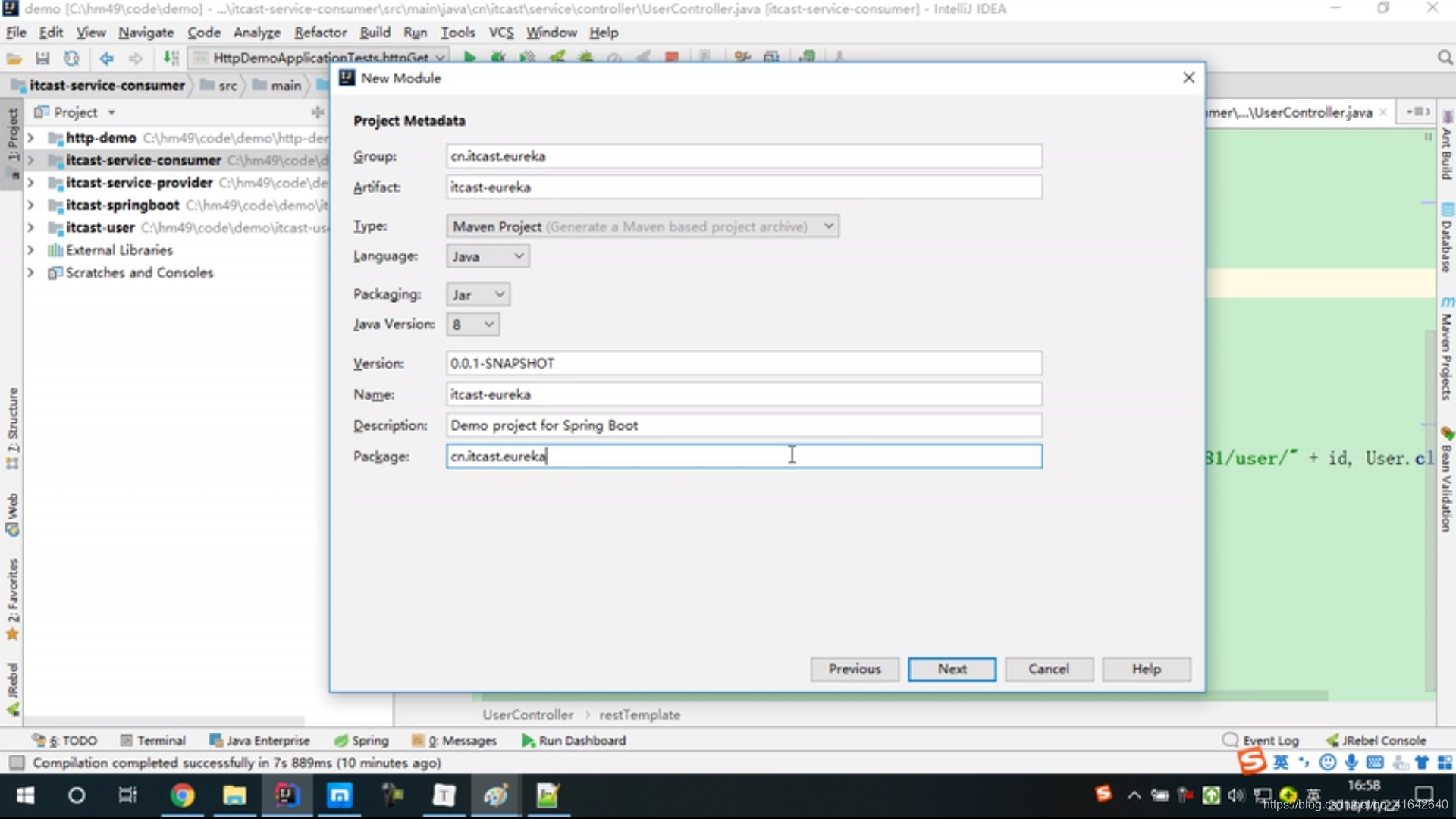Open the Maven Projects side panel

point(1447,349)
